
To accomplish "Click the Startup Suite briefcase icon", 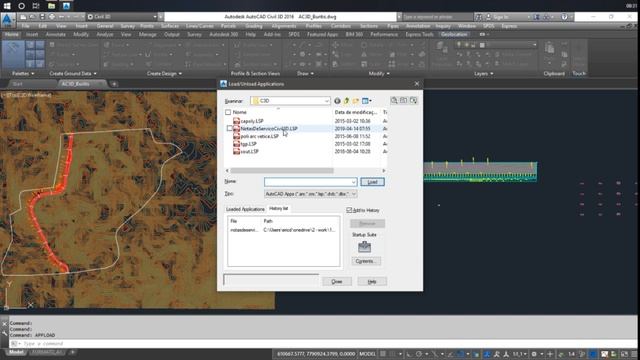I will pos(364,247).
